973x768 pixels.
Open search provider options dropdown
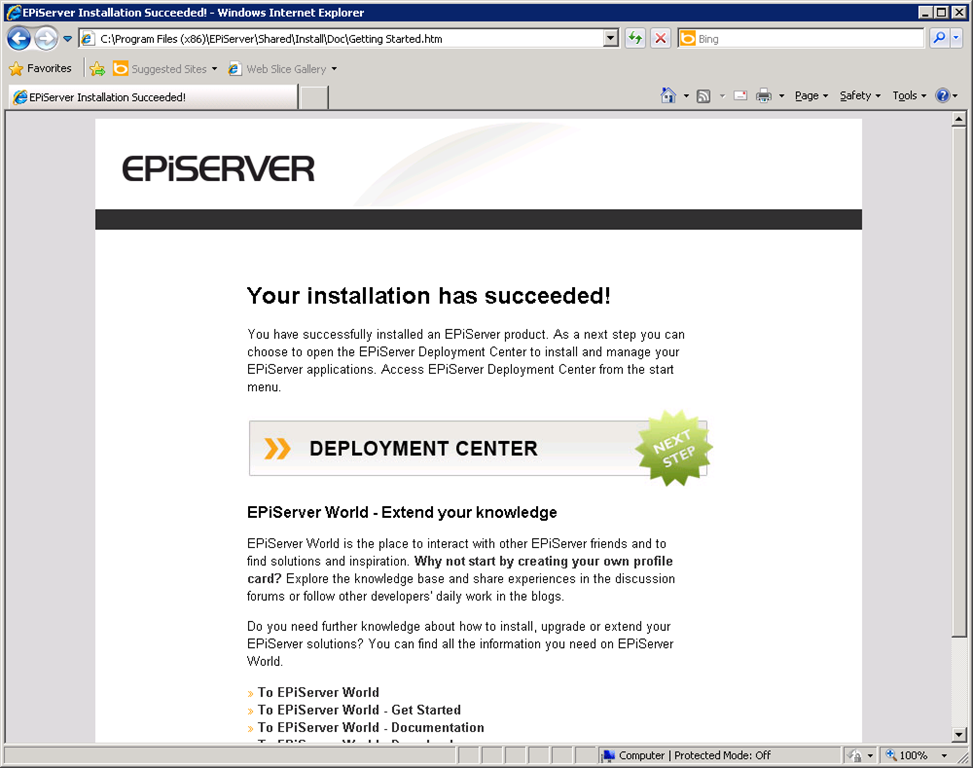956,38
